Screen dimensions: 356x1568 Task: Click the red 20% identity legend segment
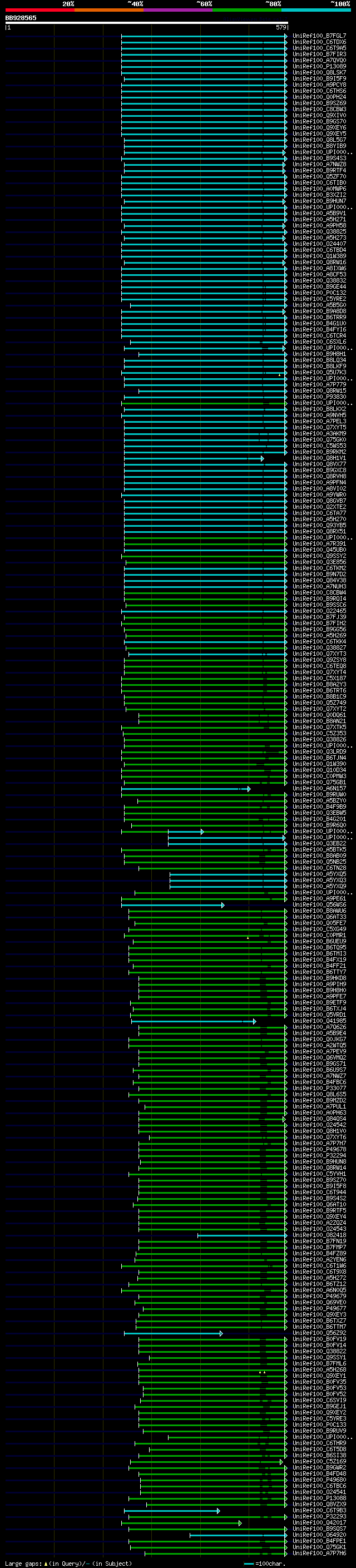tap(40, 10)
